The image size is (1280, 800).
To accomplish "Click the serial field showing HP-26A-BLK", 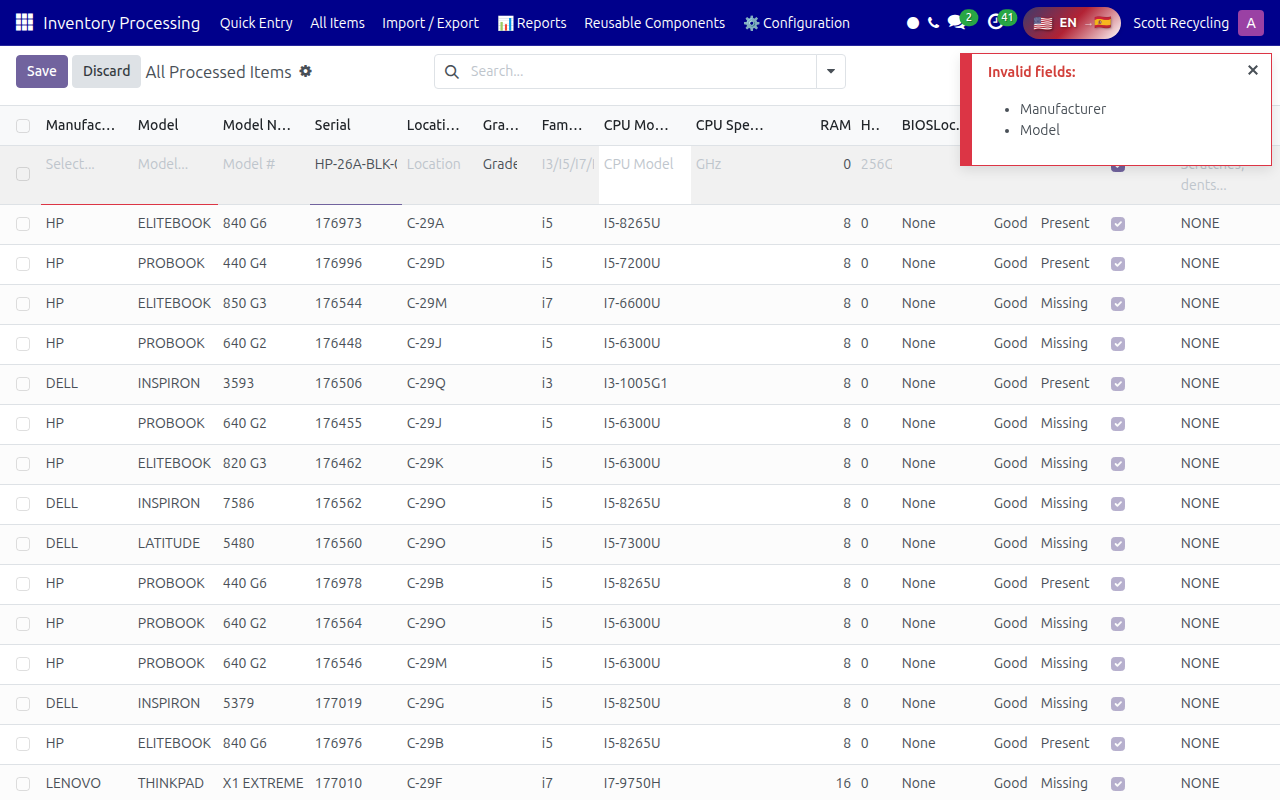I will 356,164.
